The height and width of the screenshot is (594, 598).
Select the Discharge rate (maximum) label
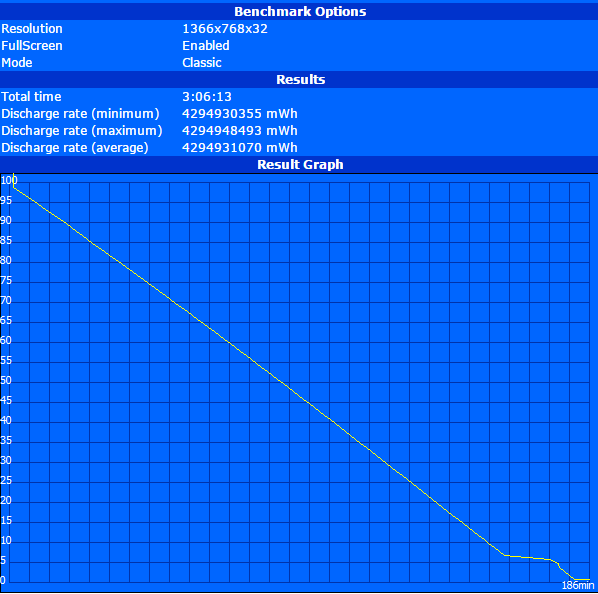(82, 131)
